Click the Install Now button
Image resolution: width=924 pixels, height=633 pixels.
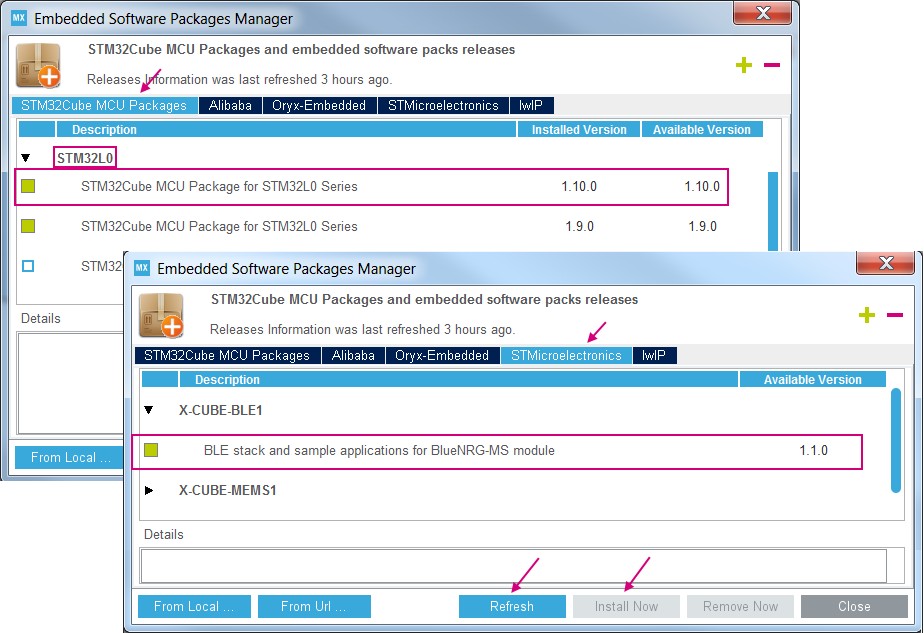coord(626,606)
